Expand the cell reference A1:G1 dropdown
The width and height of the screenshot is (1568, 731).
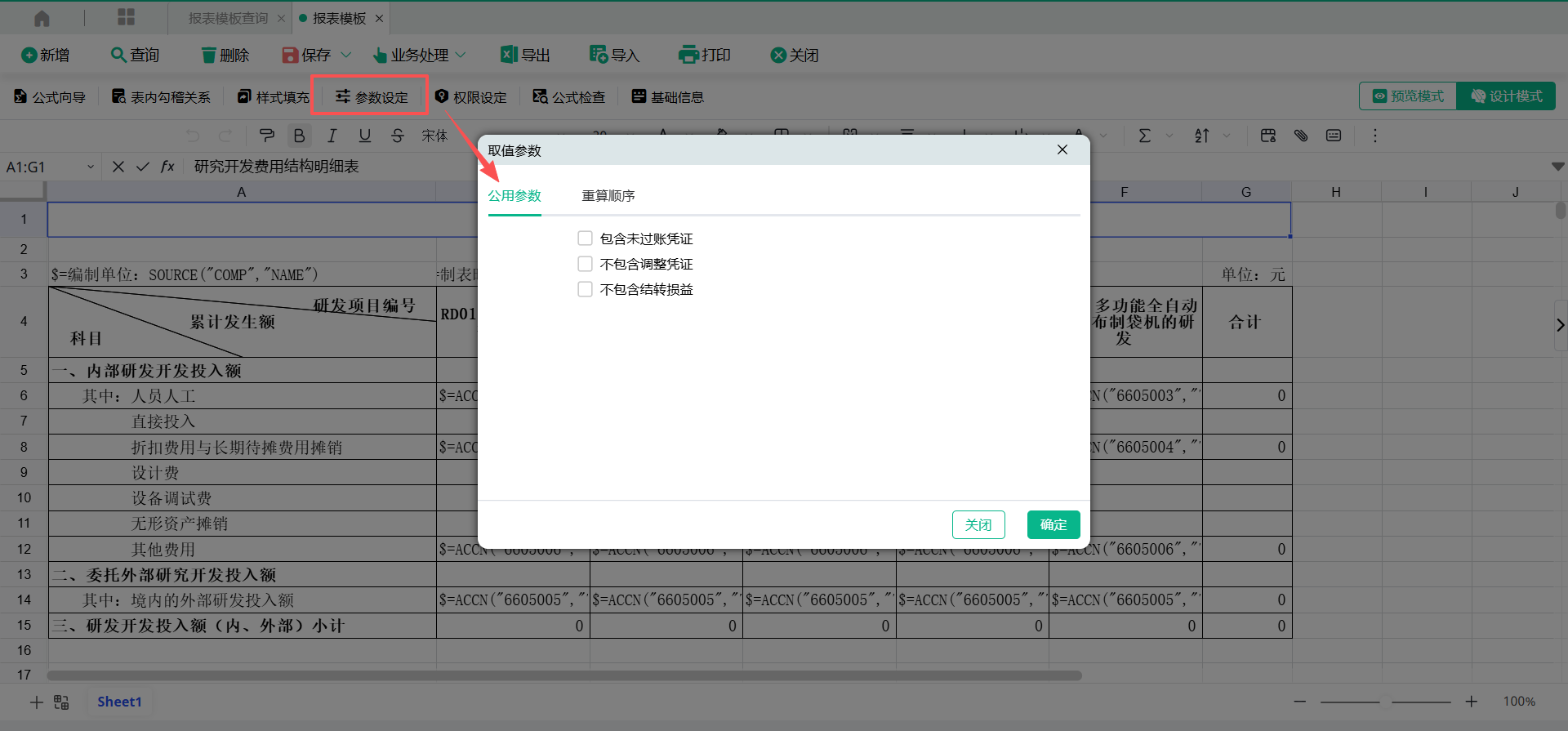[91, 167]
